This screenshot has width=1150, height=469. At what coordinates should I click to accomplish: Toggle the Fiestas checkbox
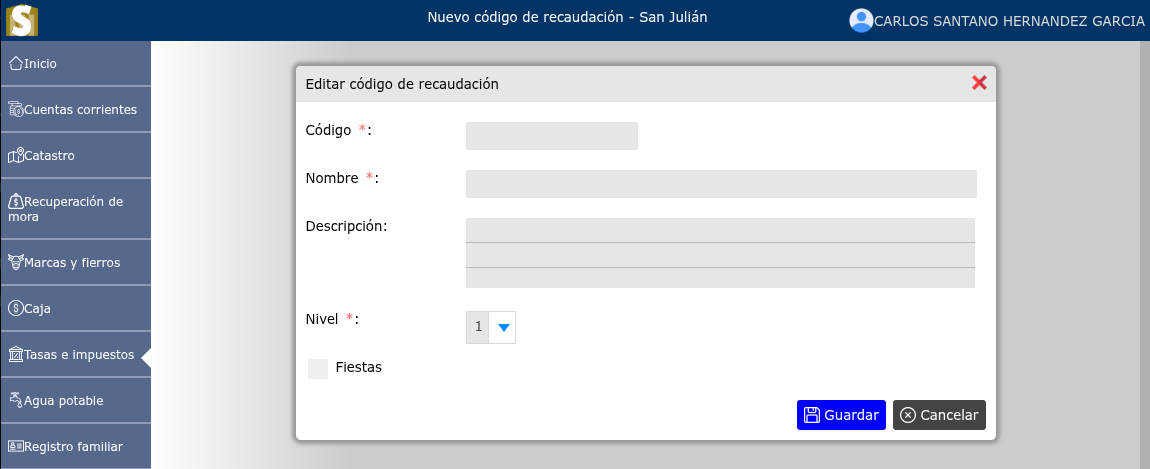click(x=318, y=368)
